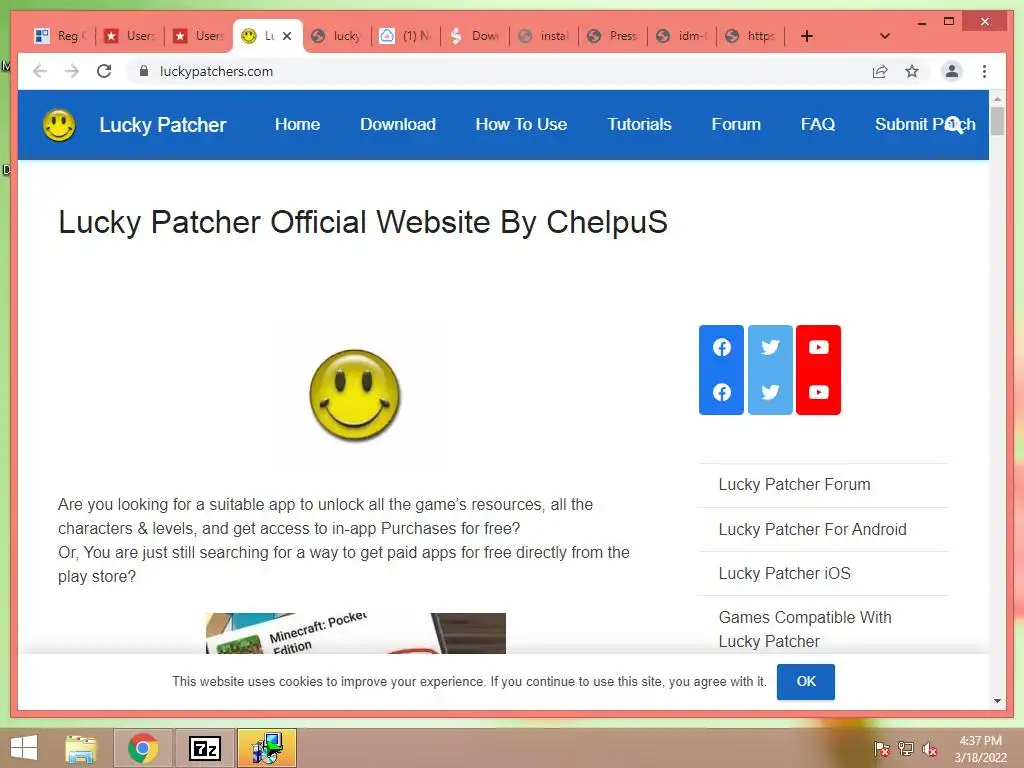
Task: Click the top Twitter icon
Action: (x=771, y=347)
